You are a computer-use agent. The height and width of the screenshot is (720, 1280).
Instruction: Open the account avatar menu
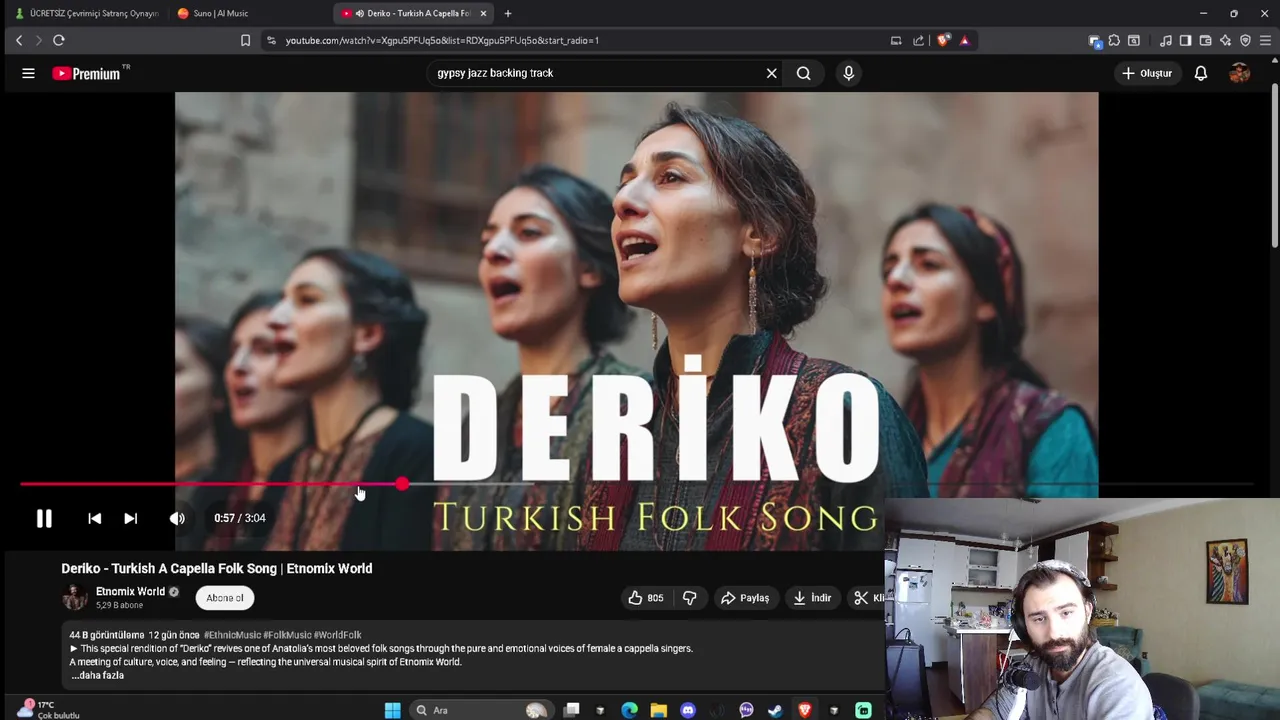coord(1240,73)
